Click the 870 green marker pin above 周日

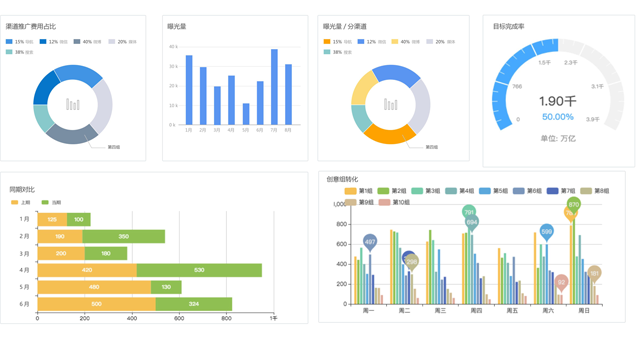(573, 205)
